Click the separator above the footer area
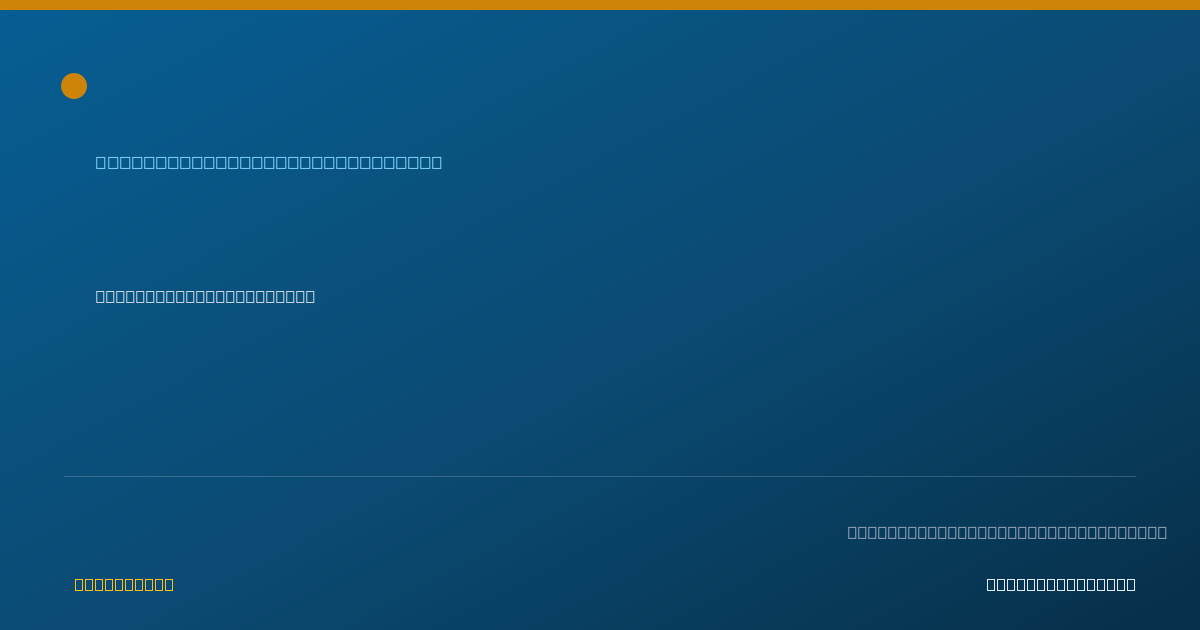The height and width of the screenshot is (630, 1200). pyautogui.click(x=600, y=476)
